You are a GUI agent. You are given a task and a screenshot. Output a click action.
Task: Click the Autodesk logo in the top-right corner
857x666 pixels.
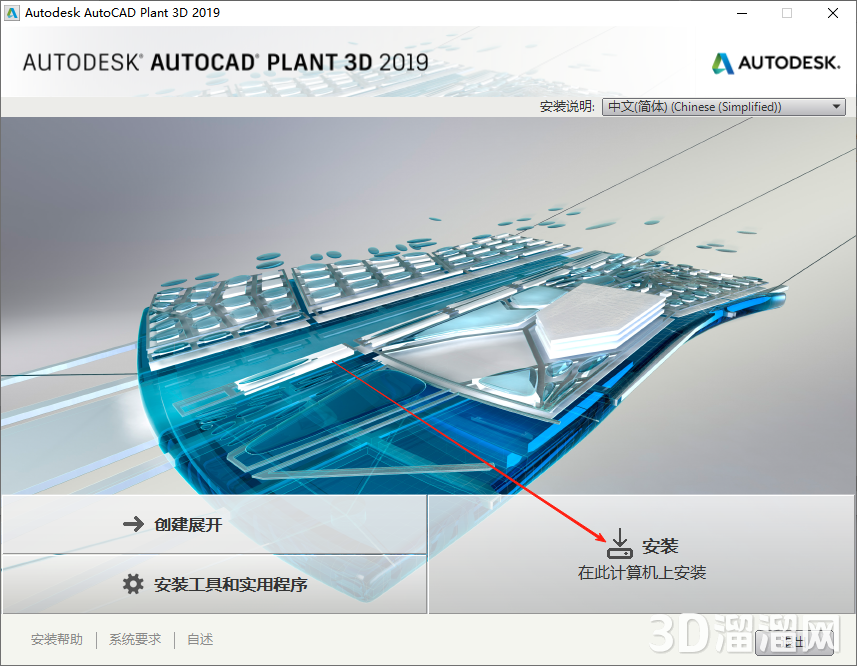(776, 62)
